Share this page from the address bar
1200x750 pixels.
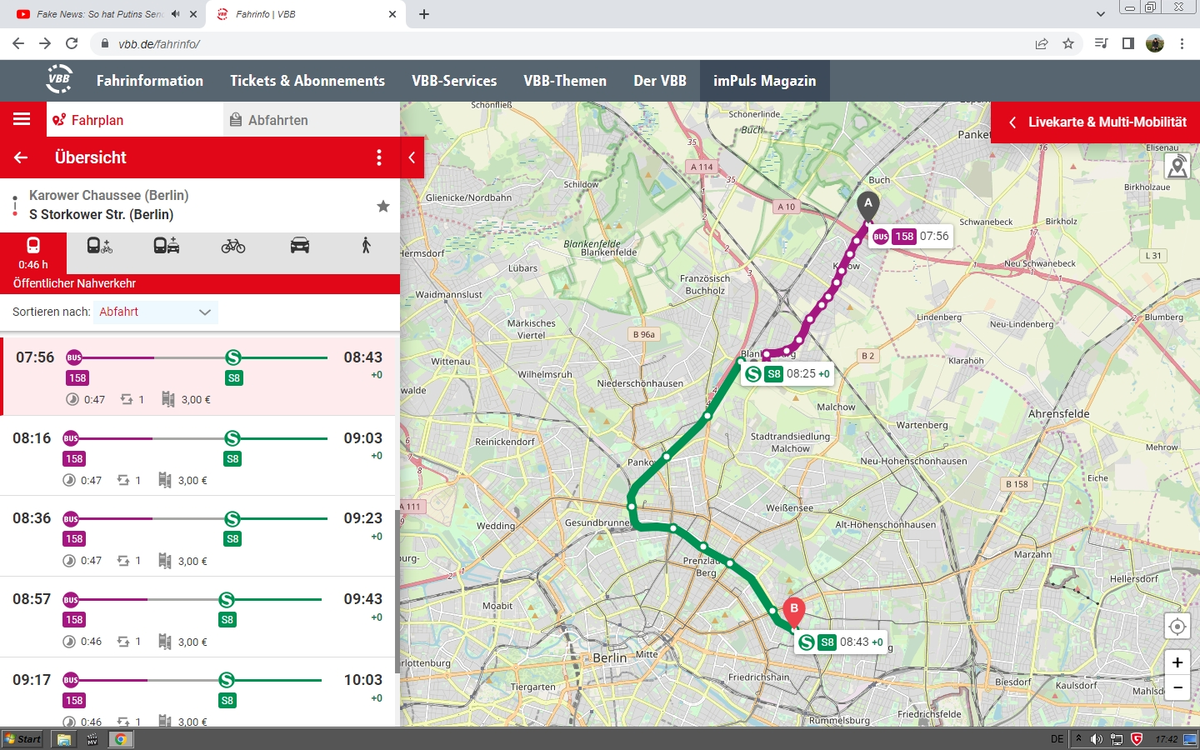1042,43
